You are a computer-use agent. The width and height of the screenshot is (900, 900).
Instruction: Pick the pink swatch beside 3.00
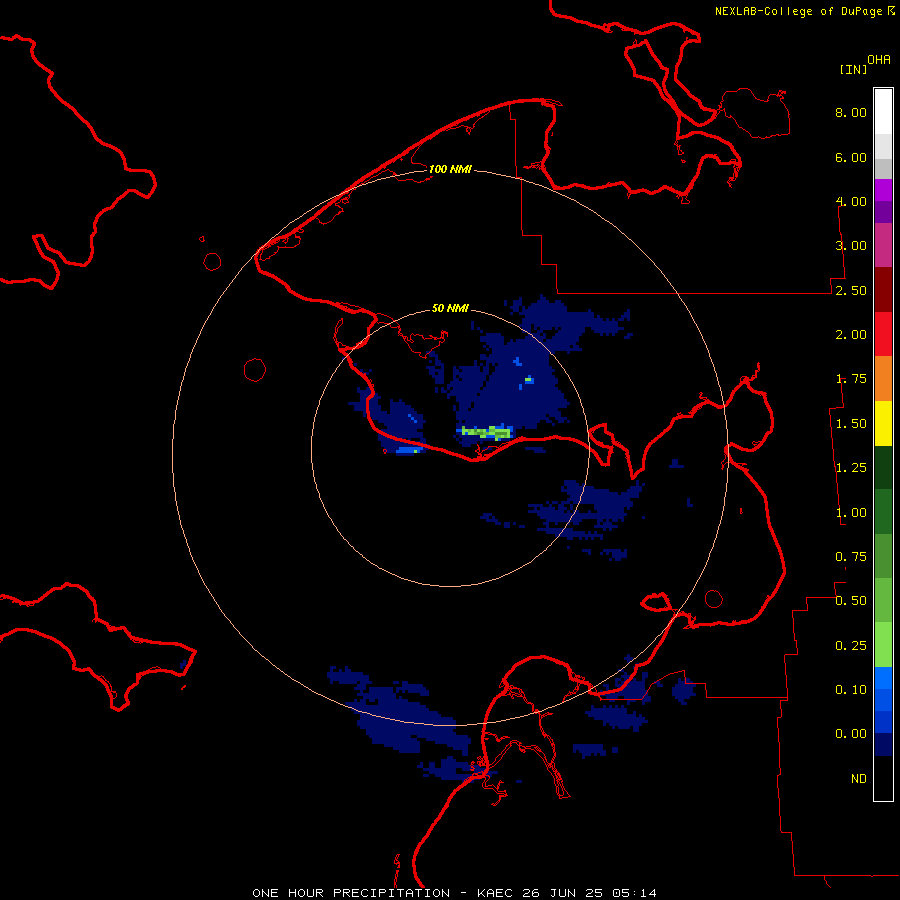coord(883,245)
